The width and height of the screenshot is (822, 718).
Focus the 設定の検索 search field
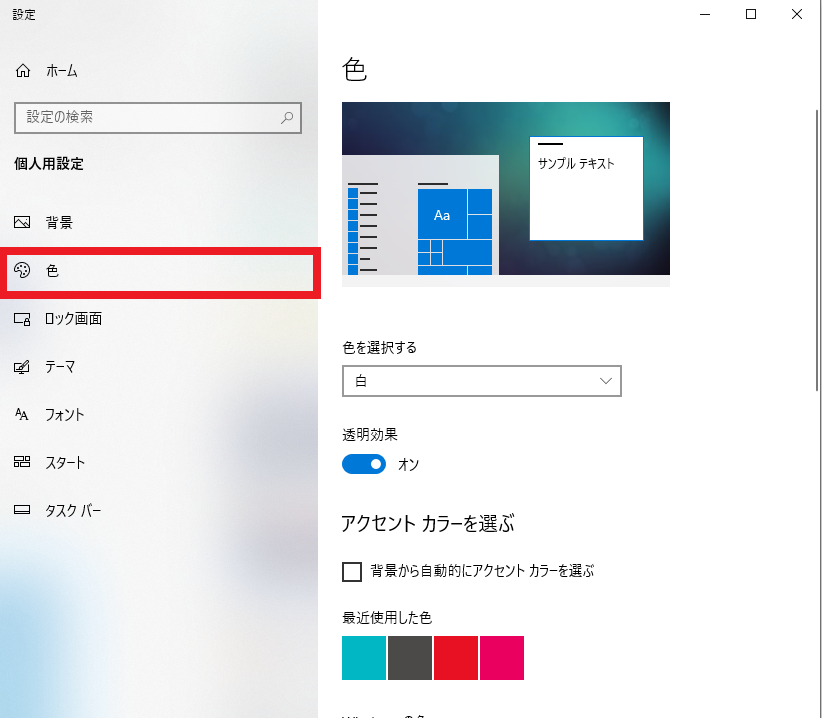158,117
